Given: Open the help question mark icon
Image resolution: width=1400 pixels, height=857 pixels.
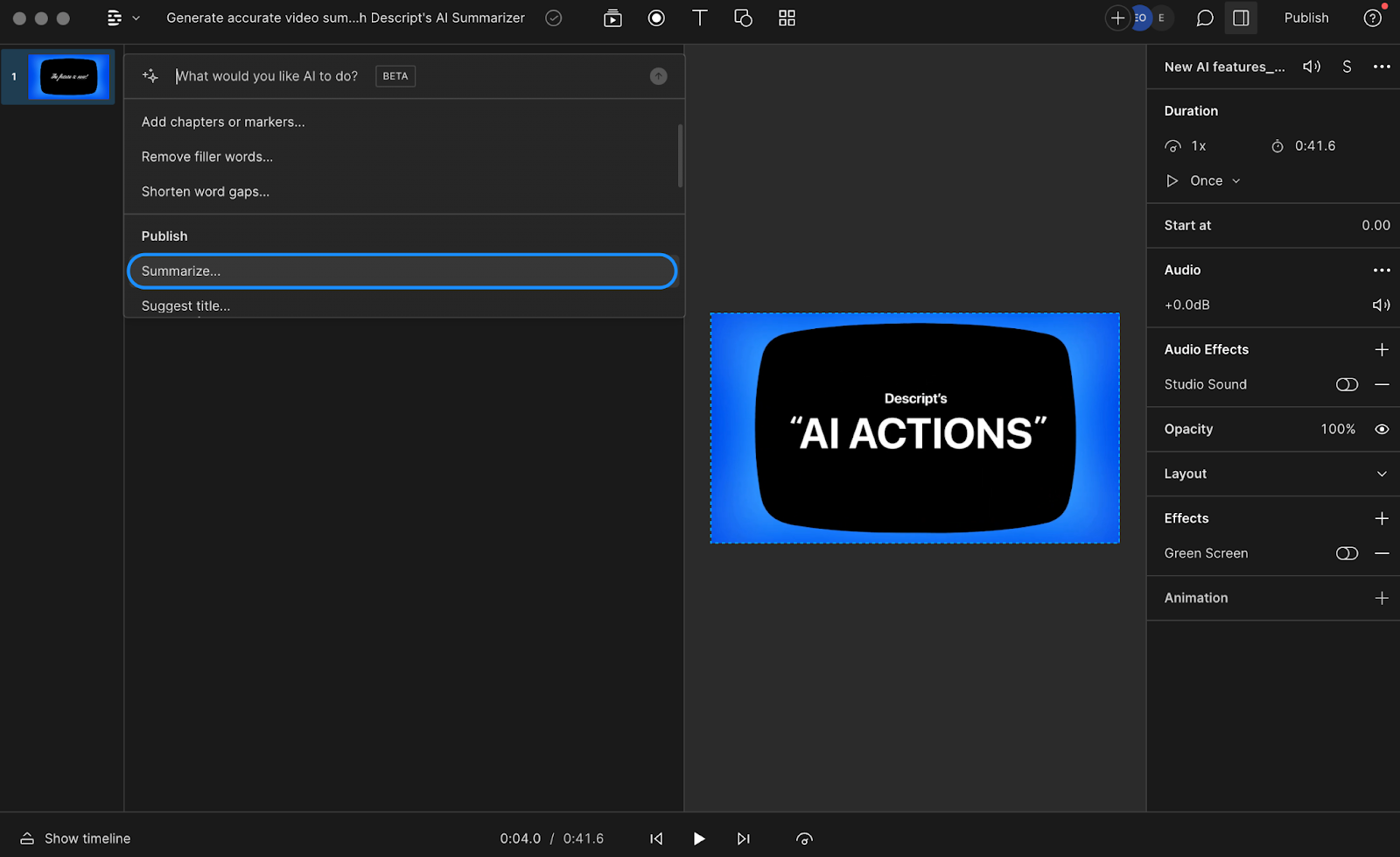Looking at the screenshot, I should coord(1372,18).
